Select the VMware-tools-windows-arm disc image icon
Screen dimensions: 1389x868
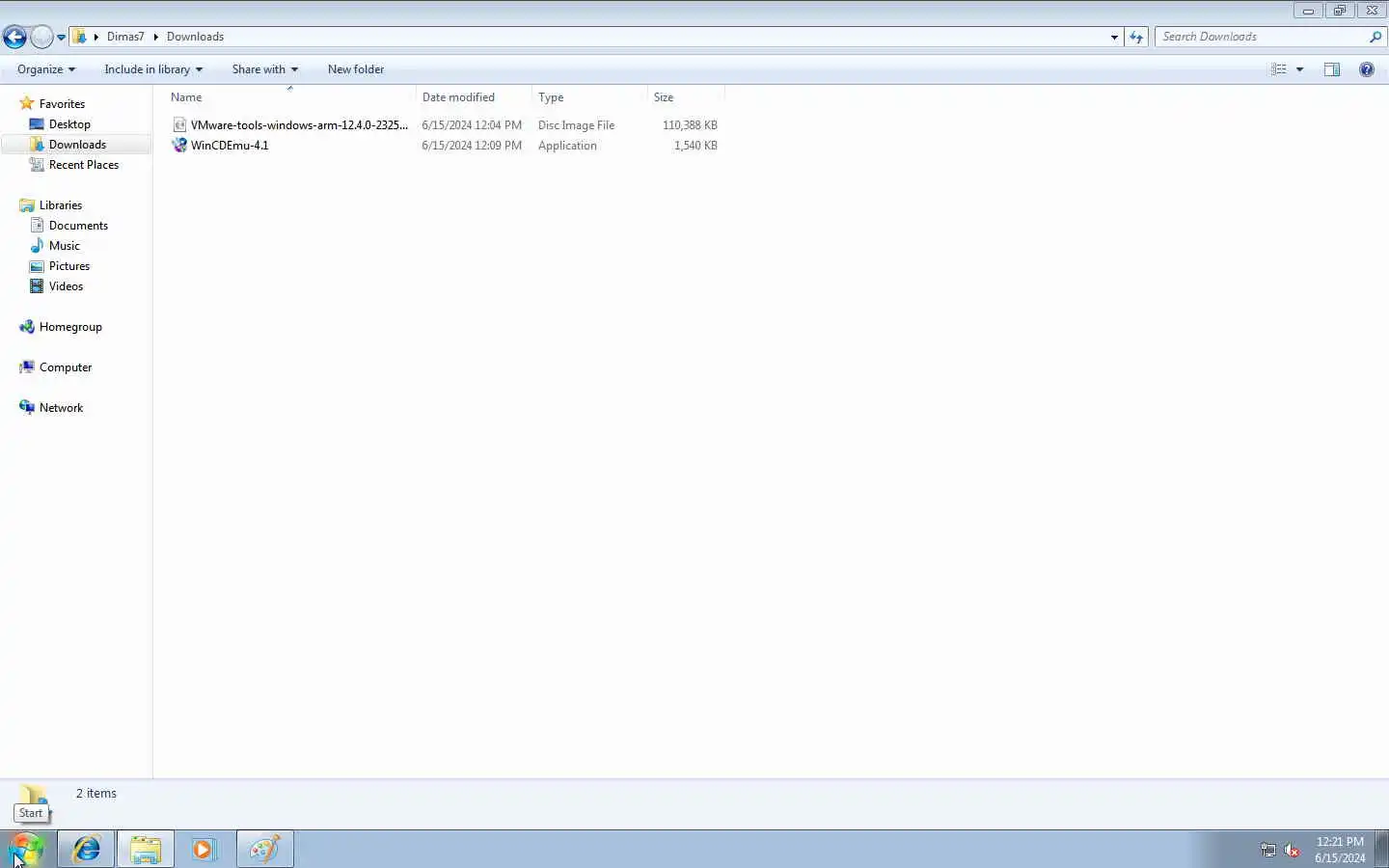point(179,125)
